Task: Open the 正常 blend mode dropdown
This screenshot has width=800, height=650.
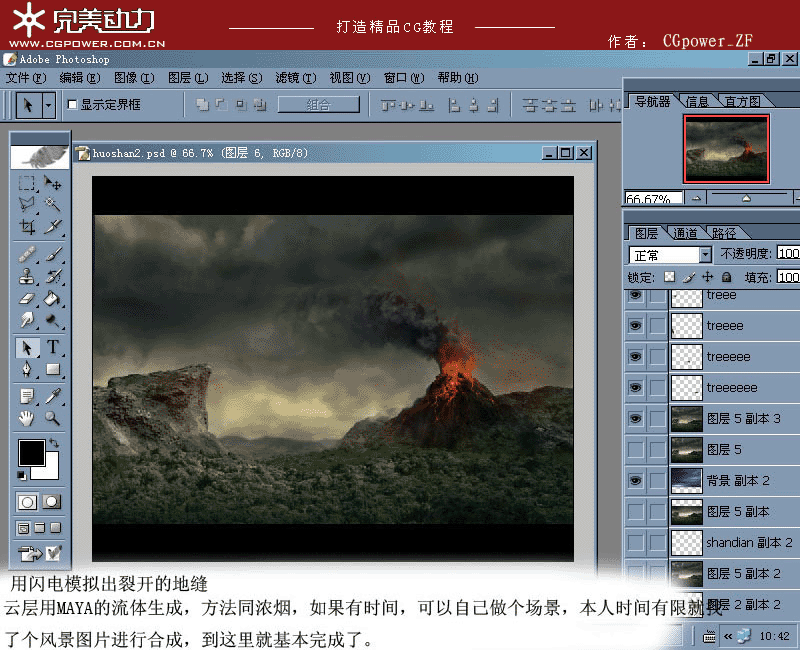Action: 706,254
